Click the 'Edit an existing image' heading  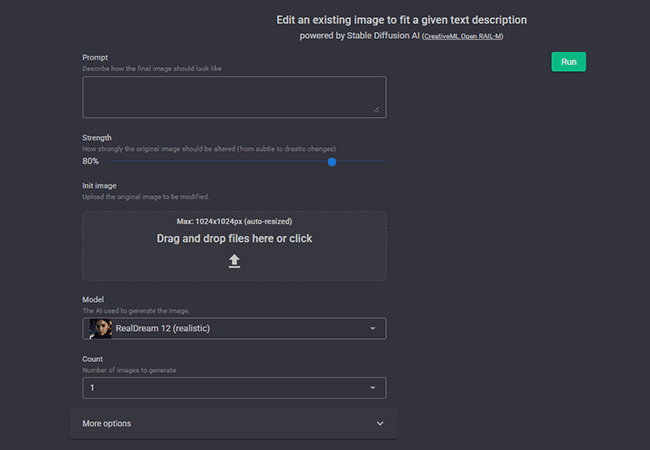401,20
